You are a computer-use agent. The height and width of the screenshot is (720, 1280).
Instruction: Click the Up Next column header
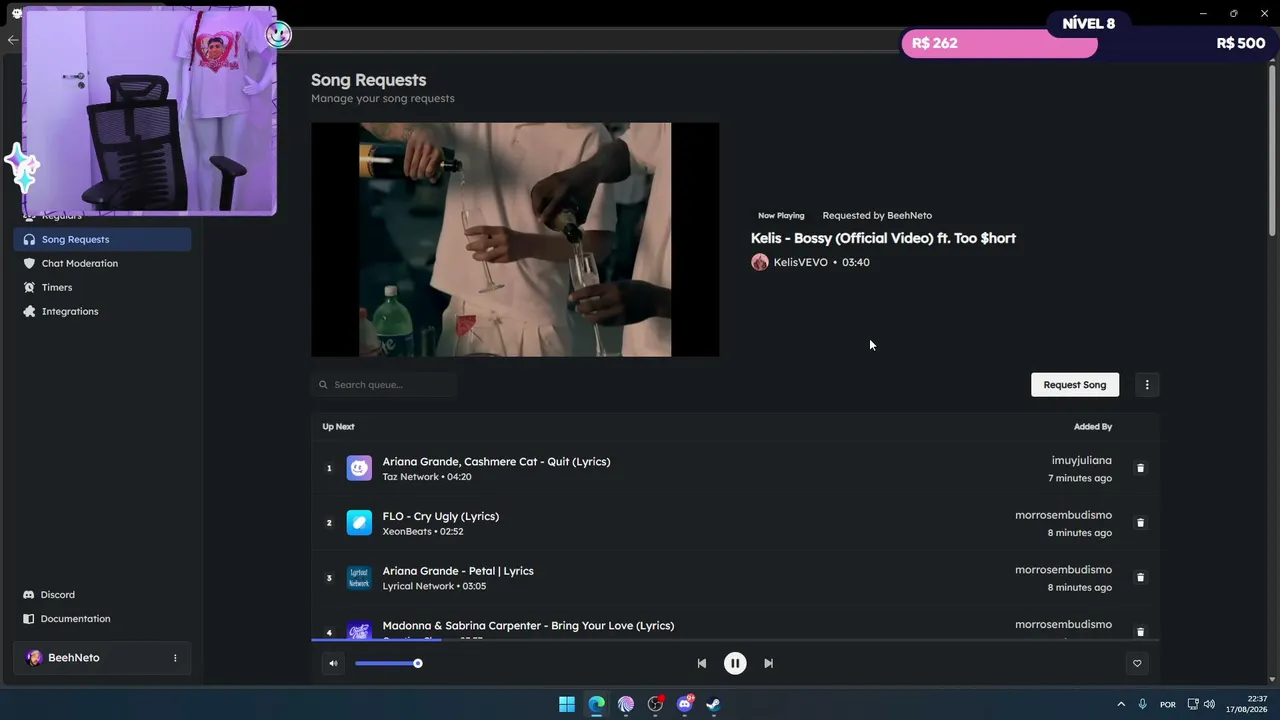pos(338,427)
